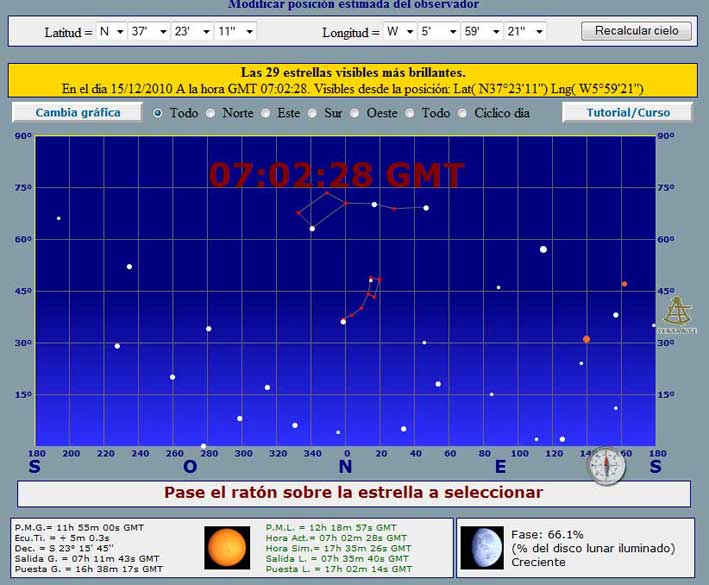Click the large orange star near 140° azimuth

point(587,339)
